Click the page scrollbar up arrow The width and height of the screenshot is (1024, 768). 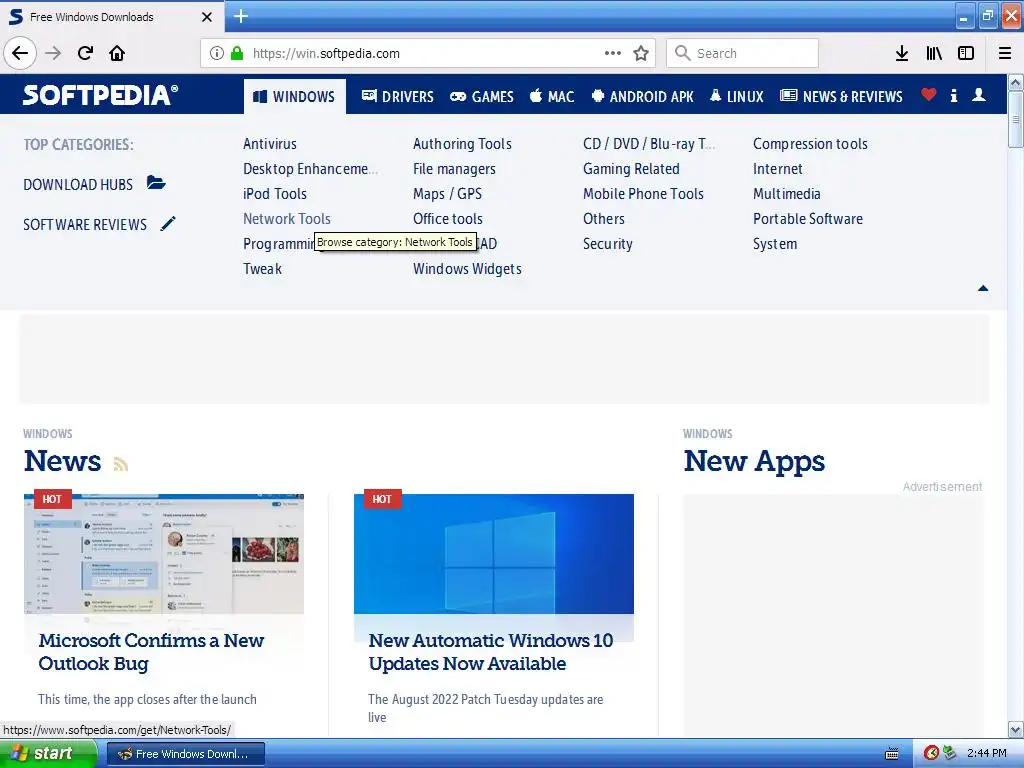coord(1016,82)
